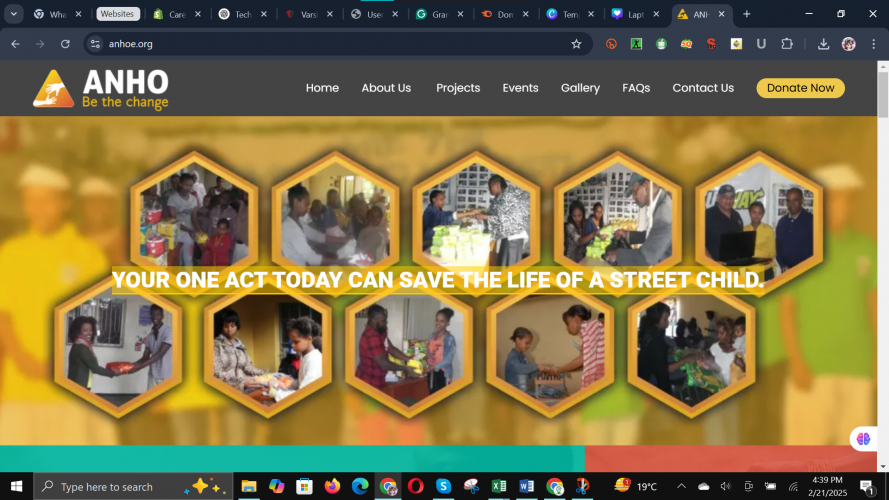Switch to the Wha tab
The height and width of the screenshot is (500, 889).
(58, 14)
